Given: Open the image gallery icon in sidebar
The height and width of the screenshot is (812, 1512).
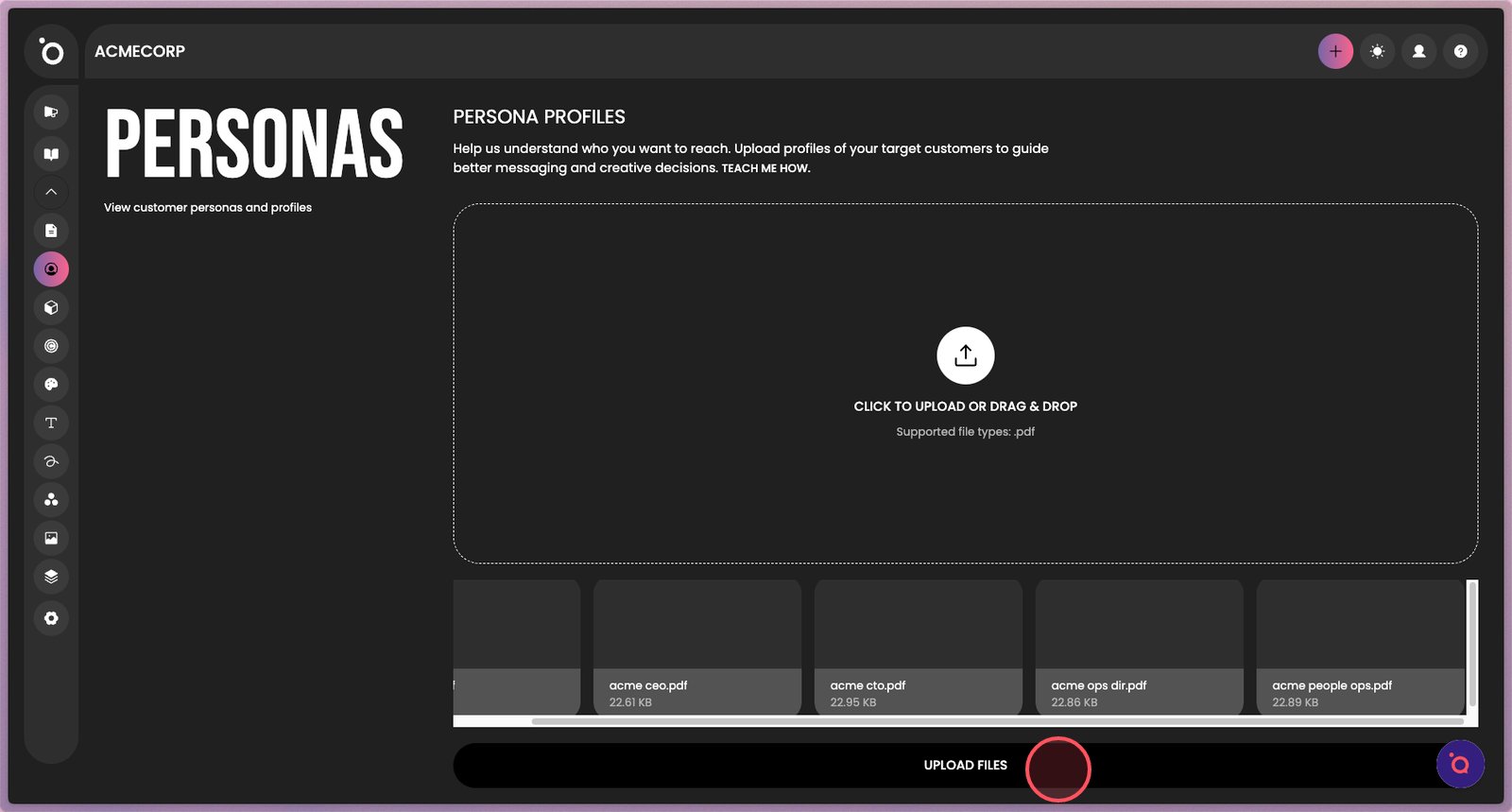Looking at the screenshot, I should point(51,538).
